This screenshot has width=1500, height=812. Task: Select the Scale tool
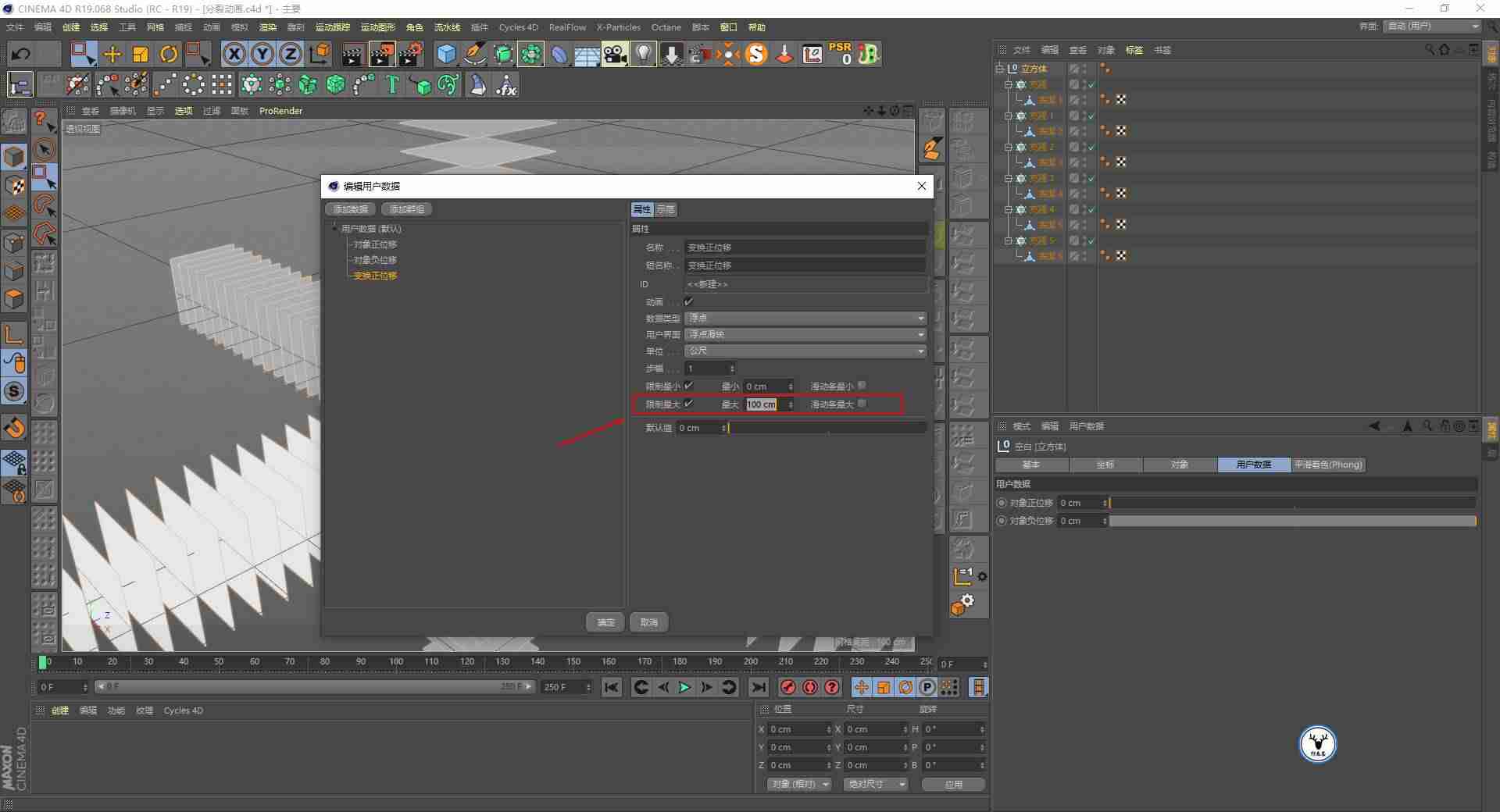pyautogui.click(x=141, y=54)
